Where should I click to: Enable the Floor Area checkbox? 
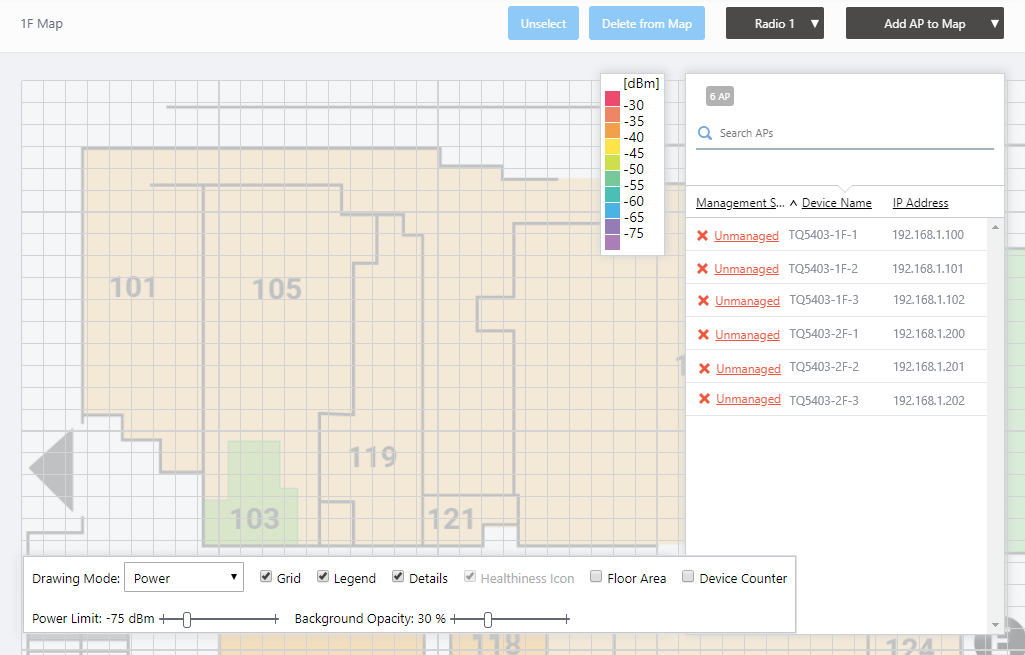[x=596, y=577]
